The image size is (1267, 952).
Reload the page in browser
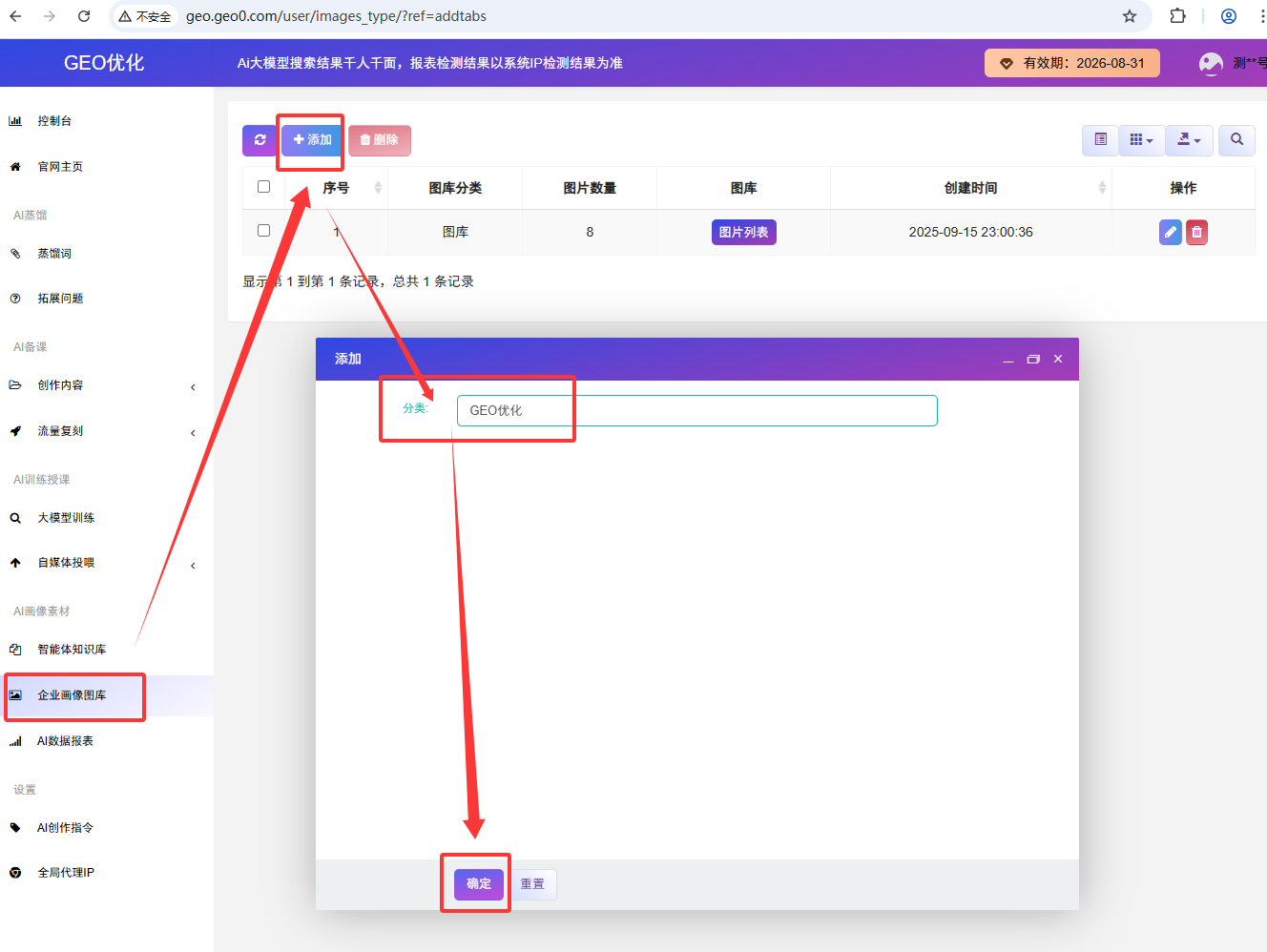click(84, 16)
